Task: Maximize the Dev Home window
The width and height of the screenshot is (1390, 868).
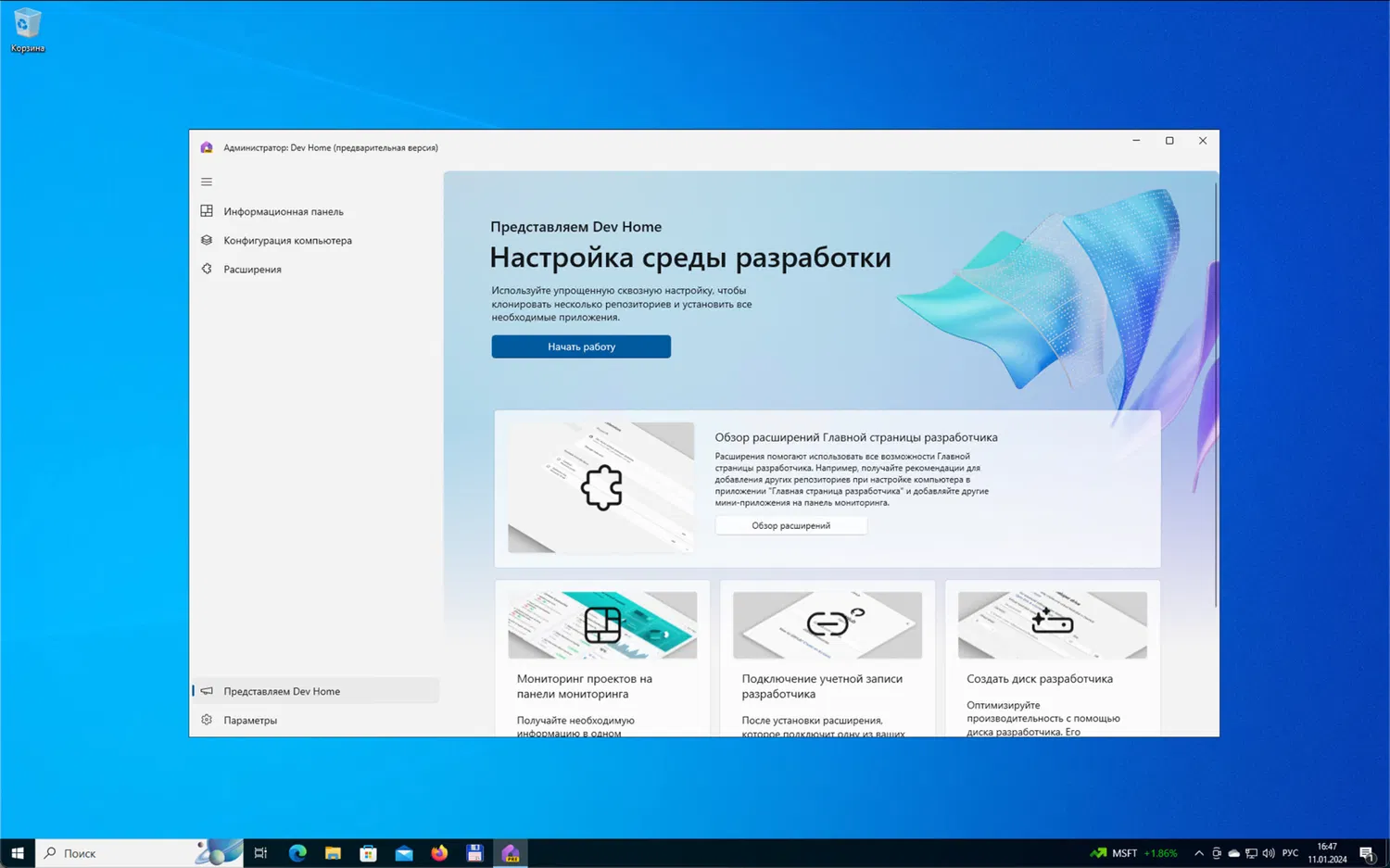Action: tap(1169, 141)
